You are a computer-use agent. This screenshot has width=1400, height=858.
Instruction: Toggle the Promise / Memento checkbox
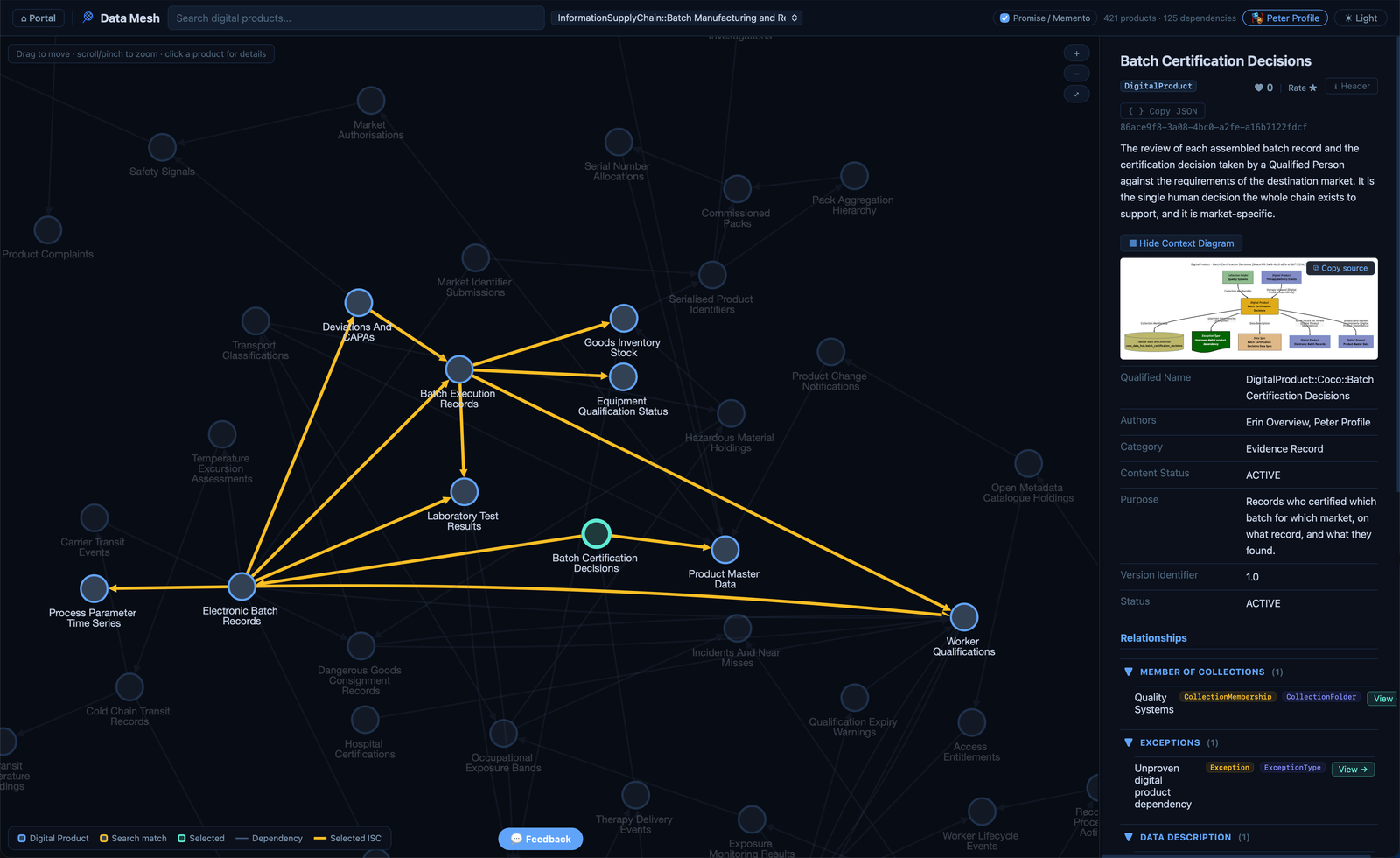(x=1004, y=18)
